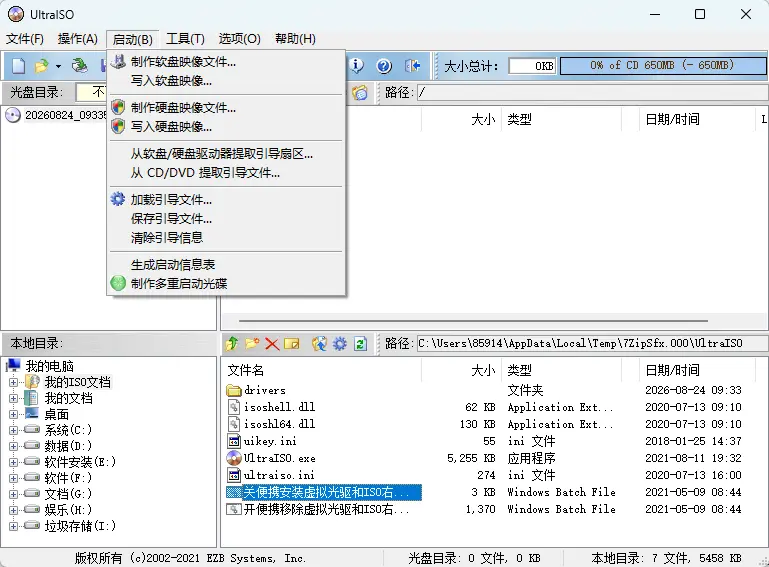769x567 pixels.
Task: Select 我的电脑 in local tree
Action: [49, 366]
